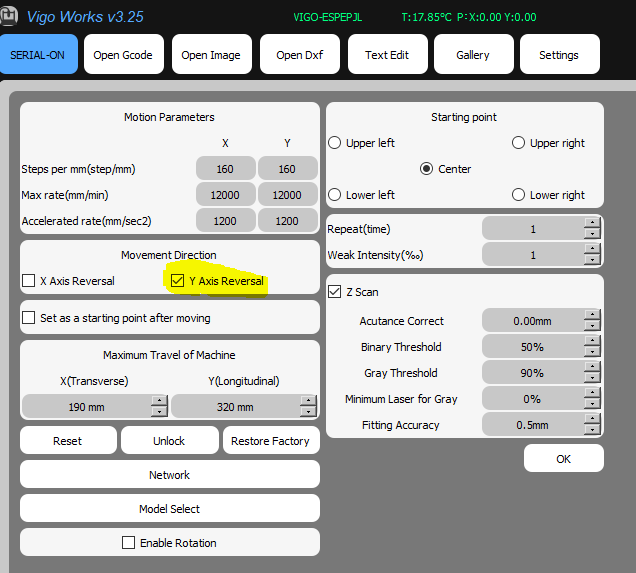Click the Vigo Works v3.25 title text
Image resolution: width=636 pixels, height=573 pixels.
coord(85,17)
